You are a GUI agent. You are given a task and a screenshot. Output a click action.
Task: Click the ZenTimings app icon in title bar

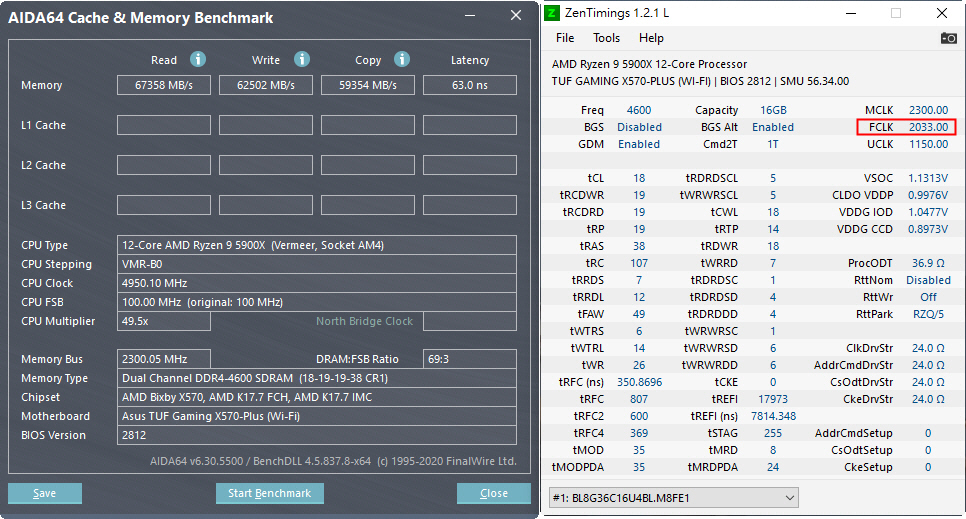pyautogui.click(x=552, y=13)
